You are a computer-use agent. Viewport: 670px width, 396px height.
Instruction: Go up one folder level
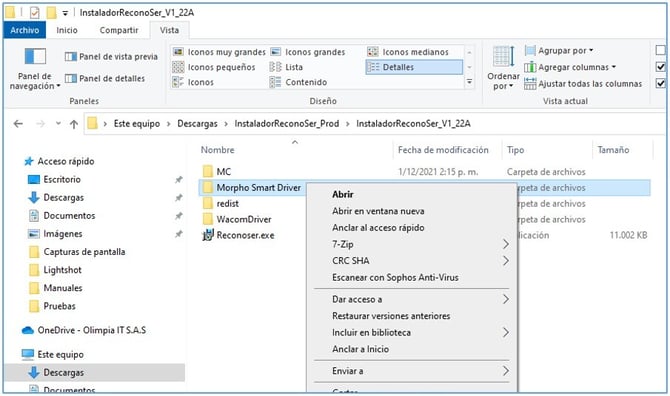click(x=74, y=124)
